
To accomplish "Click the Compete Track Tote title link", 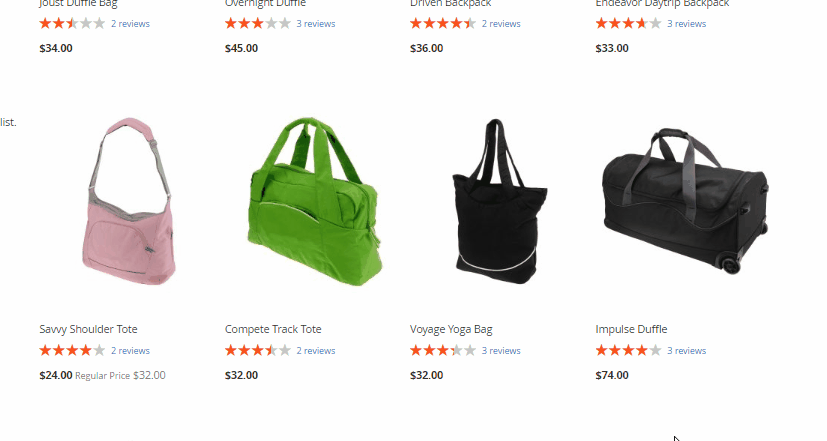I will click(273, 329).
